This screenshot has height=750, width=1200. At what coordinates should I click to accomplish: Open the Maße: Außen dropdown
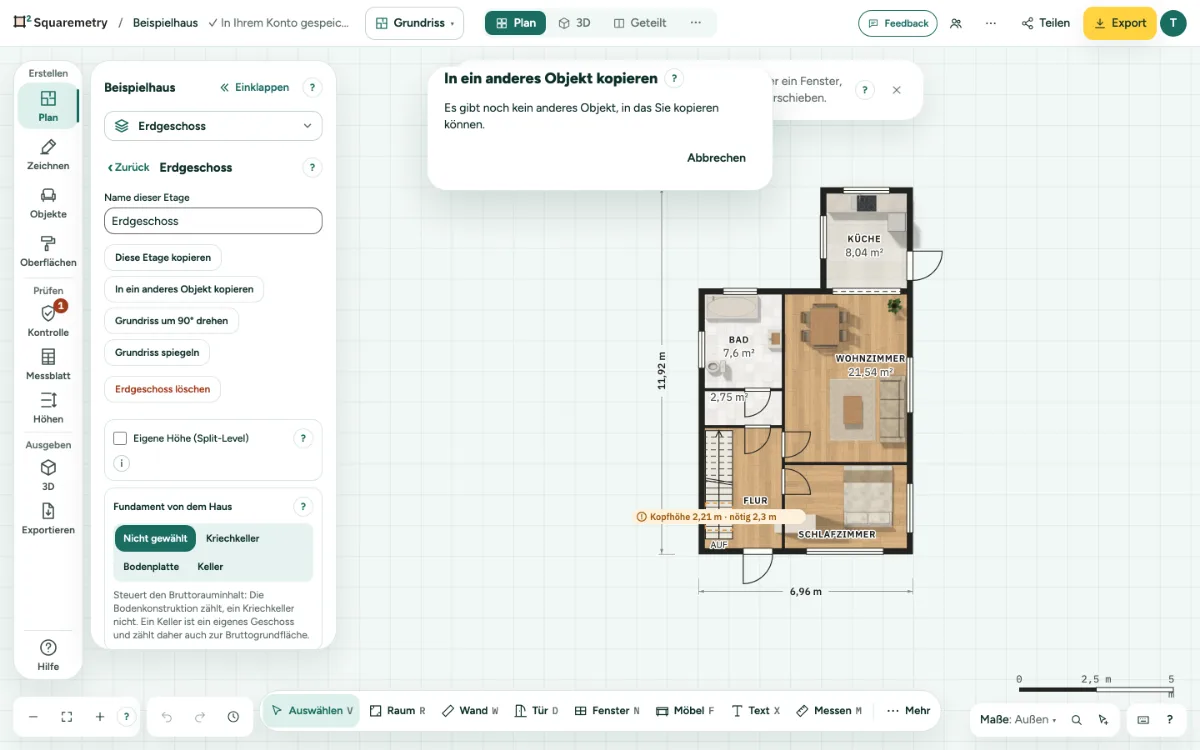tap(1018, 720)
